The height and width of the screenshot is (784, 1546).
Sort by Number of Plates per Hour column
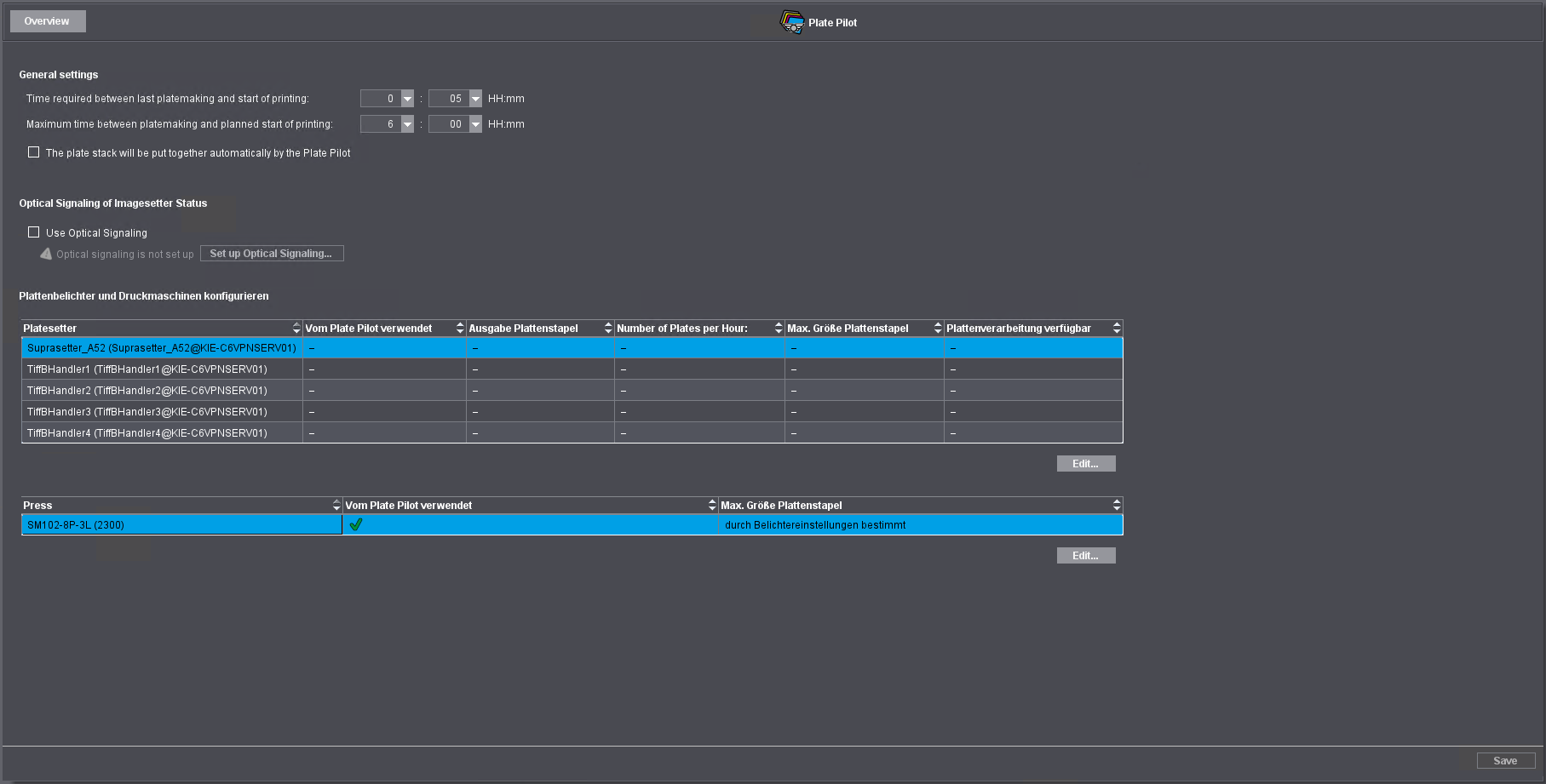click(x=778, y=329)
